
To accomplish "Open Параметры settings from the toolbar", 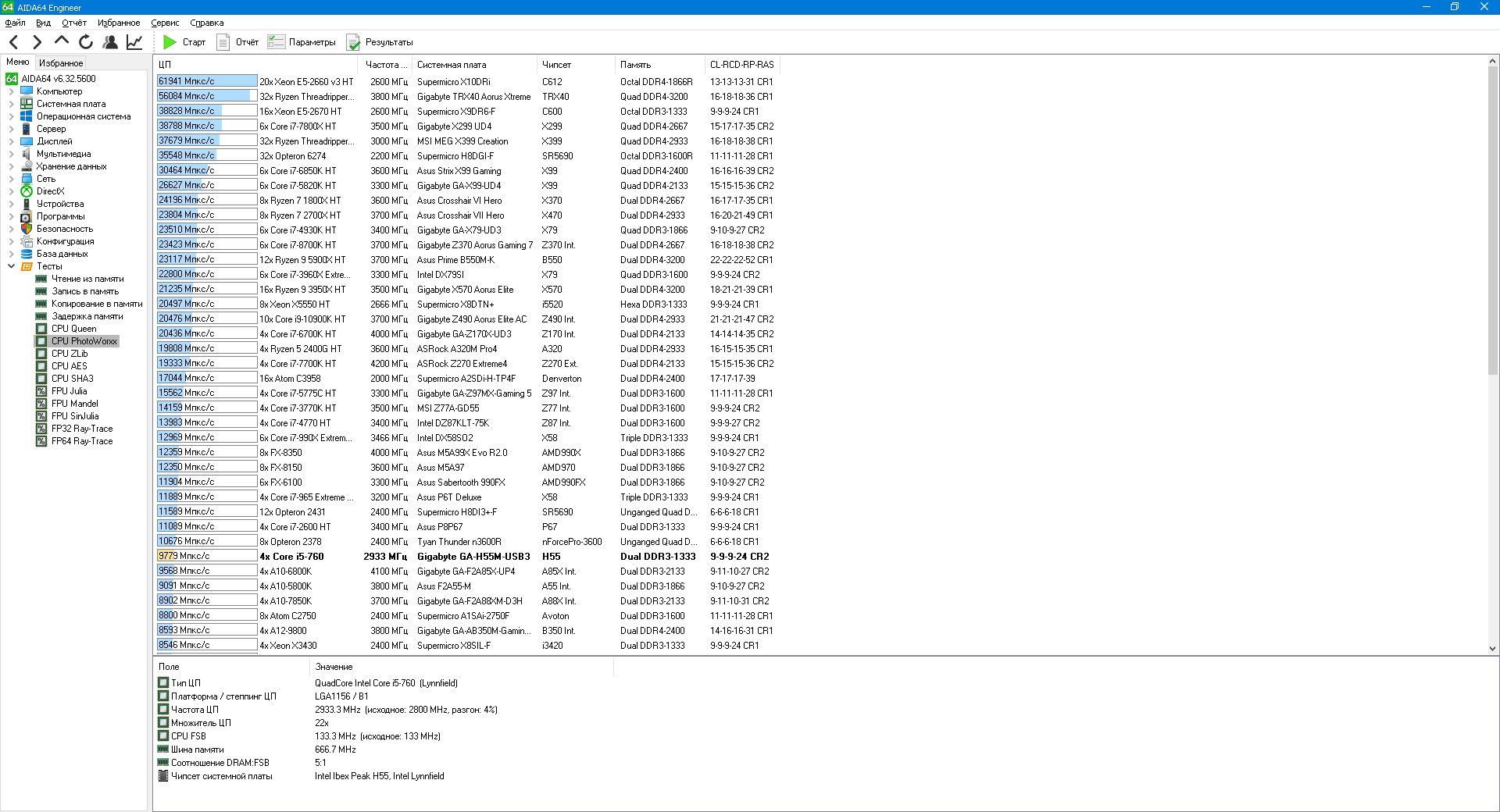I will point(302,42).
